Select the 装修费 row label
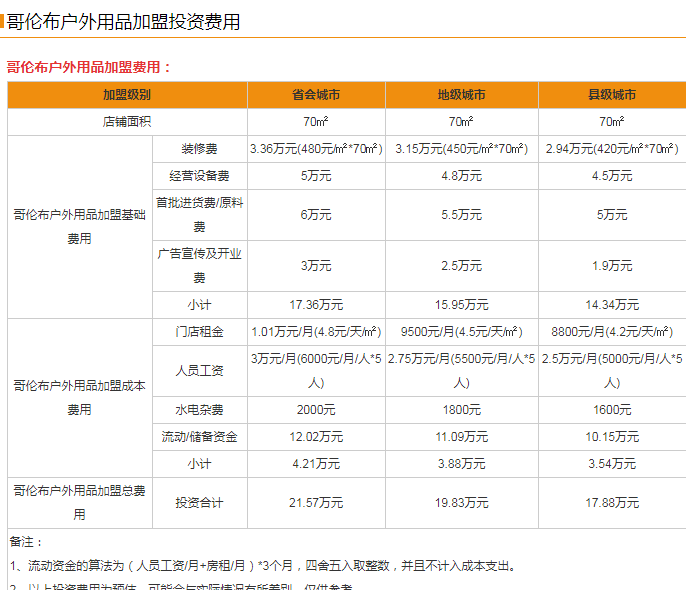686x590 pixels. click(x=200, y=149)
